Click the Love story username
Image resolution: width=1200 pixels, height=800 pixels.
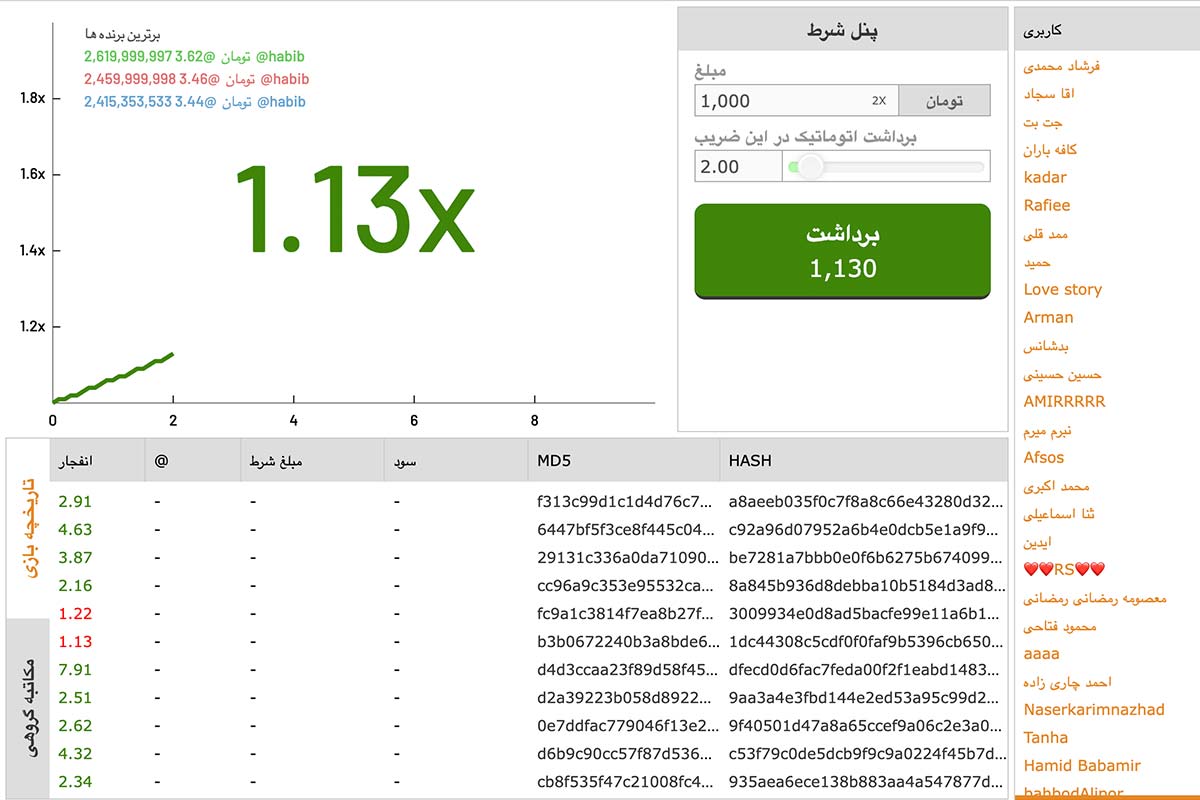point(1064,289)
